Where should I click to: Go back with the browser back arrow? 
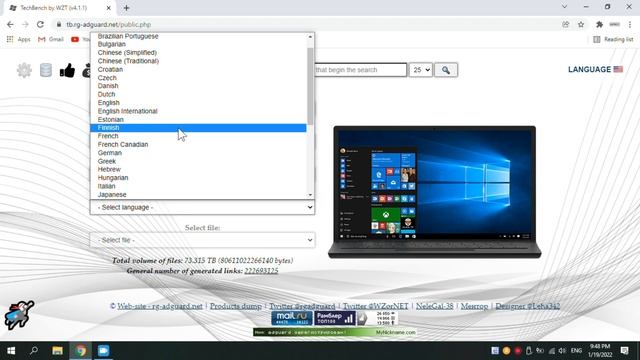[10, 24]
